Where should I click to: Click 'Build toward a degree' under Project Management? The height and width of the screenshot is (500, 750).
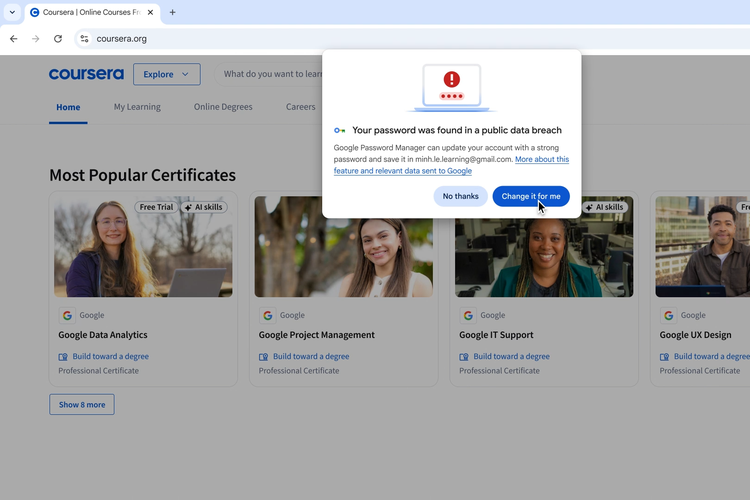click(x=311, y=356)
